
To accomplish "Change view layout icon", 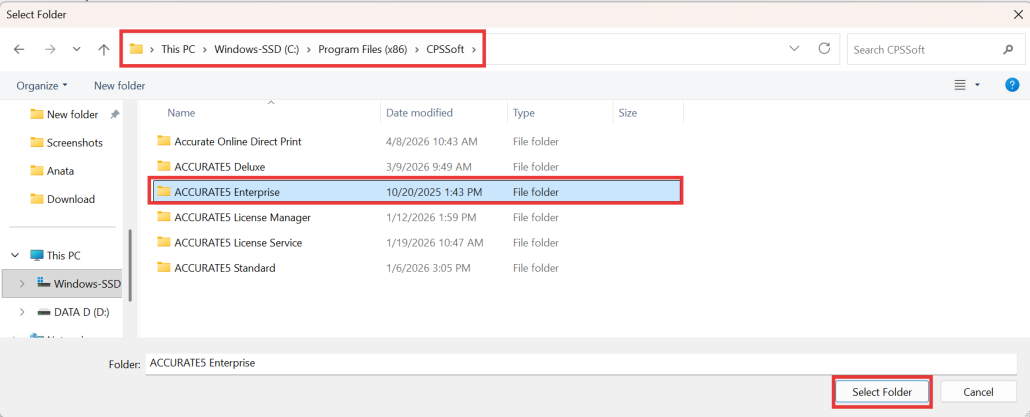I will pos(960,85).
